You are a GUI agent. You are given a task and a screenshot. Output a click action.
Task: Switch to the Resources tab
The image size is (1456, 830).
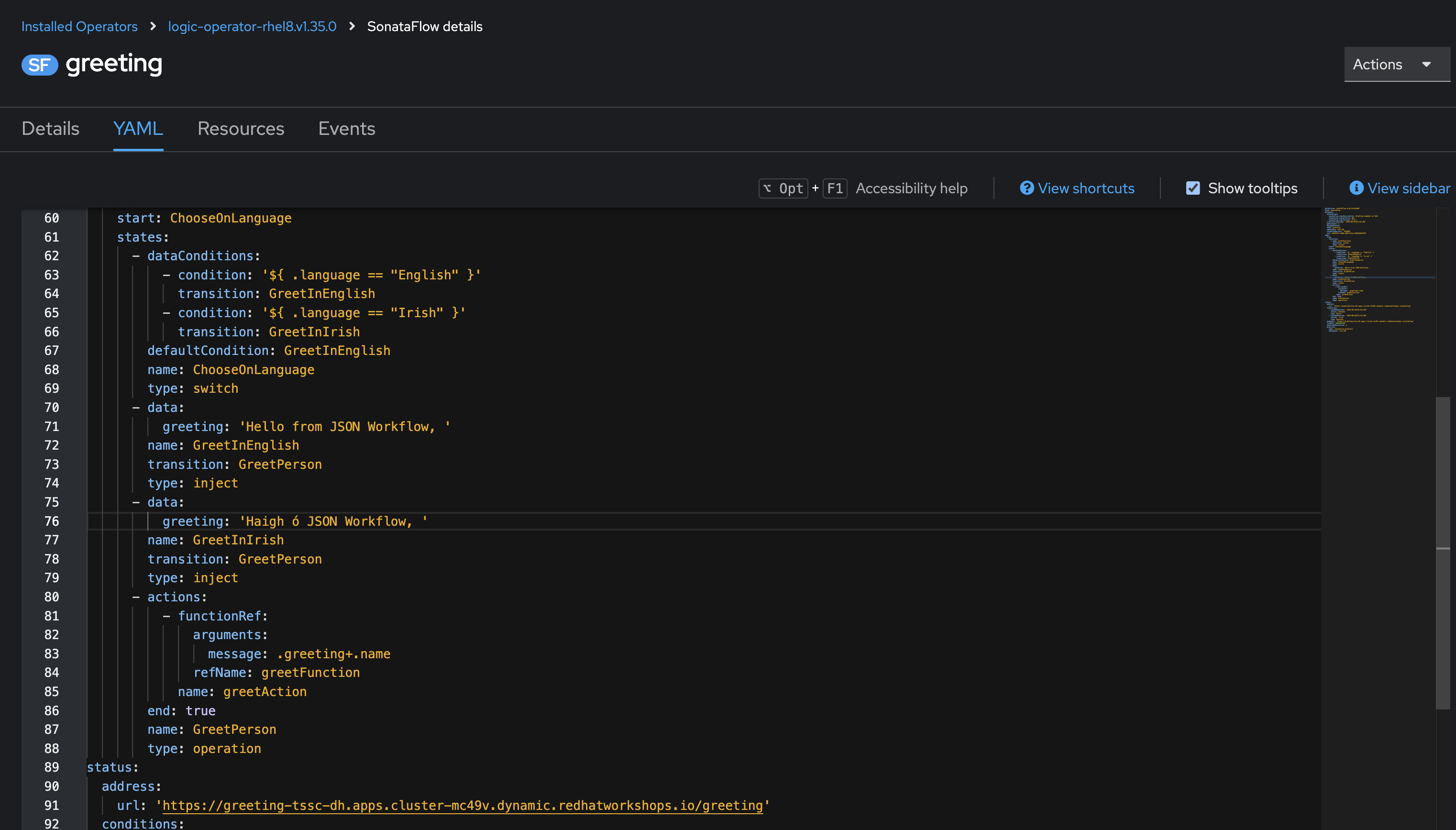[x=241, y=129]
